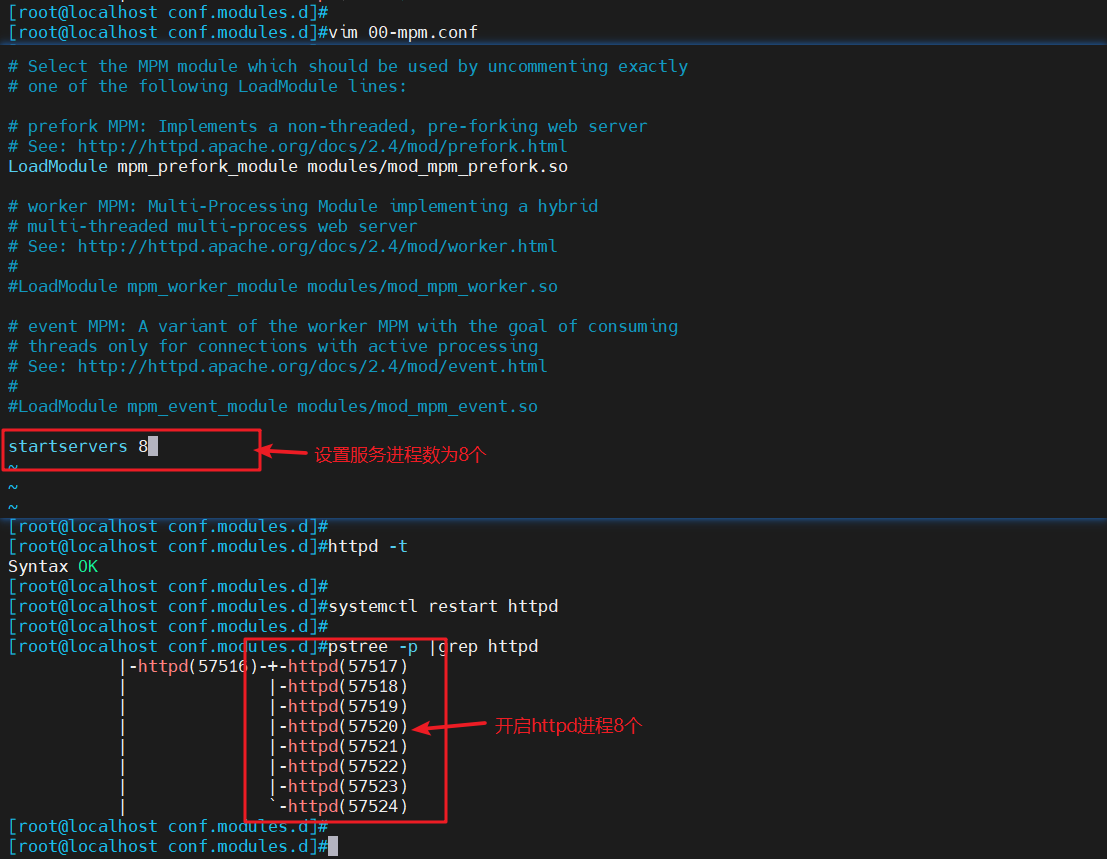Click the 'systemctl restart httpd' command
This screenshot has width=1107, height=859.
click(443, 606)
